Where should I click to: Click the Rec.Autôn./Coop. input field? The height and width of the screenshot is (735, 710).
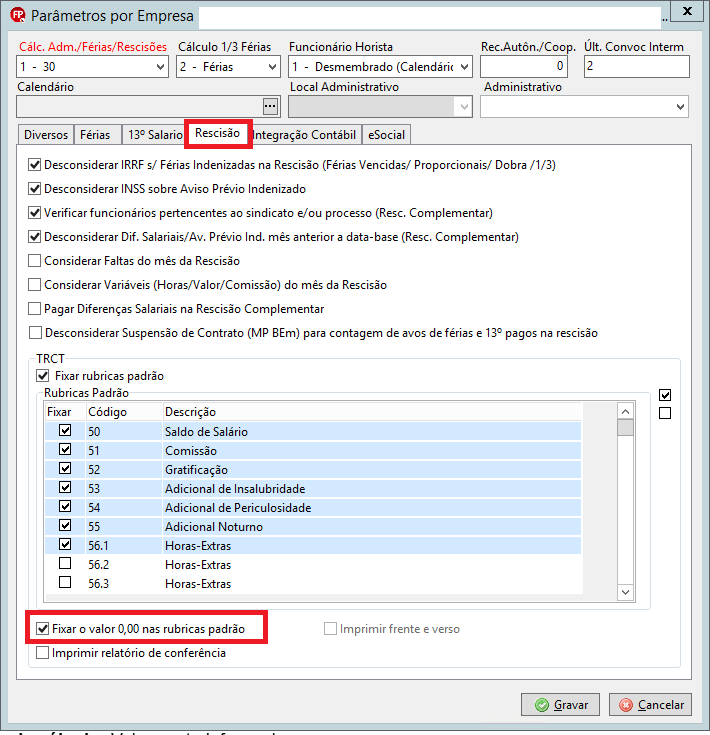click(524, 67)
